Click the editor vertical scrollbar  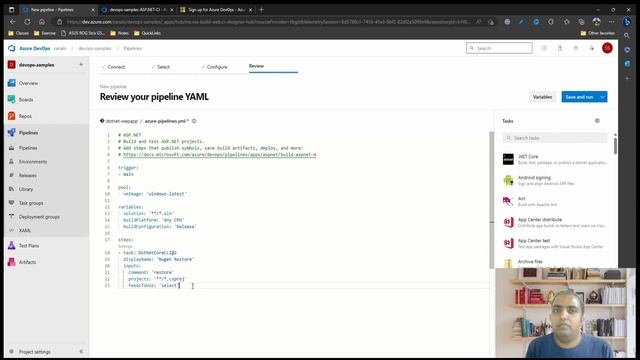tap(491, 200)
